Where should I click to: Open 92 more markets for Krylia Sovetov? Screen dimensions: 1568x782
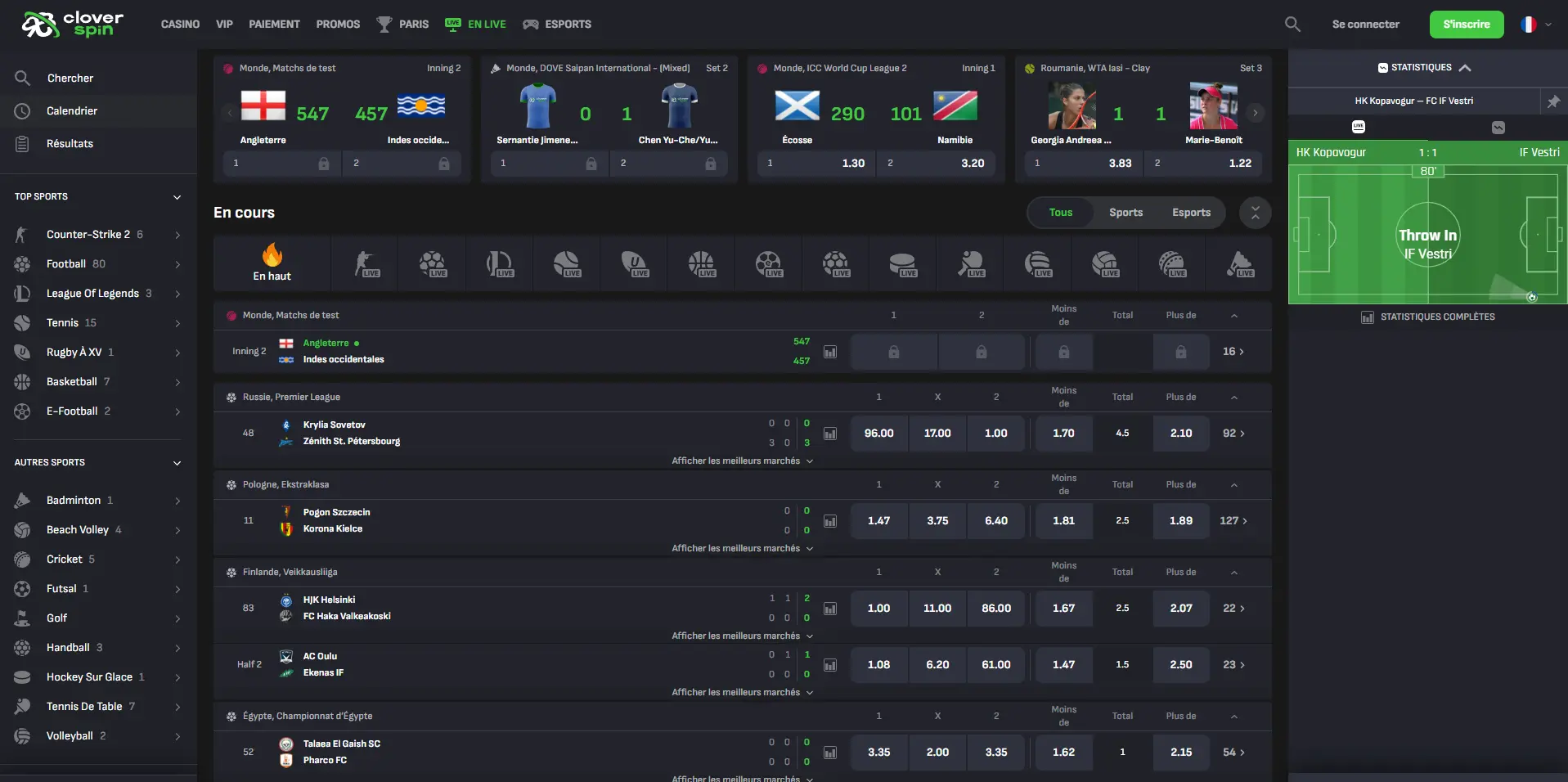pyautogui.click(x=1233, y=434)
